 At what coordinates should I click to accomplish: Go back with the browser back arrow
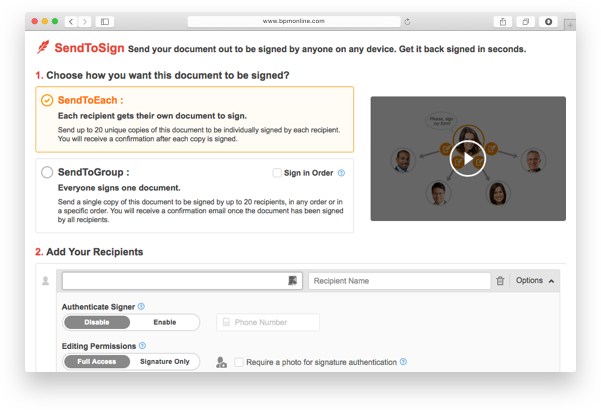[x=71, y=22]
